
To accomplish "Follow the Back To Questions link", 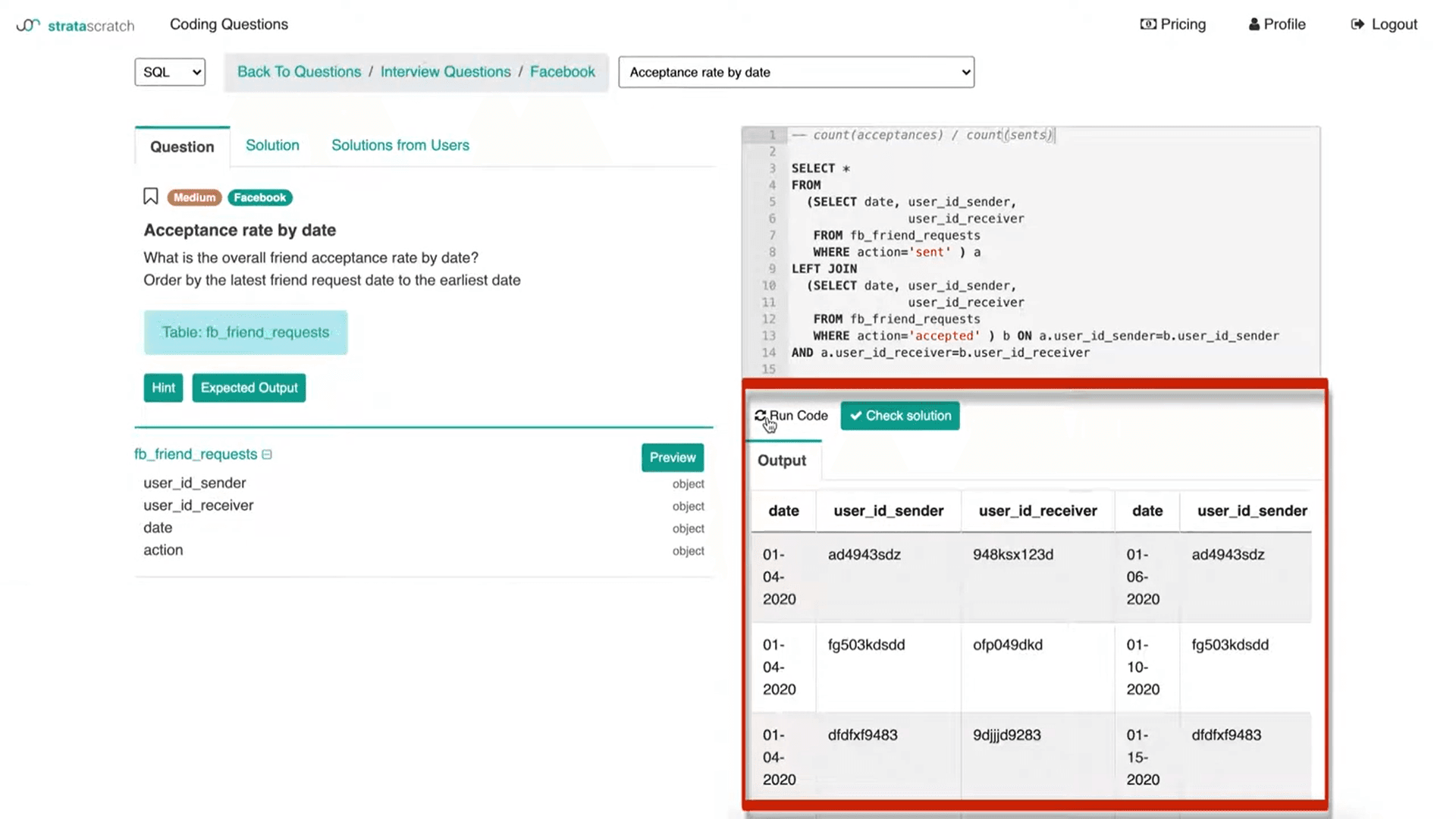I will pos(299,71).
